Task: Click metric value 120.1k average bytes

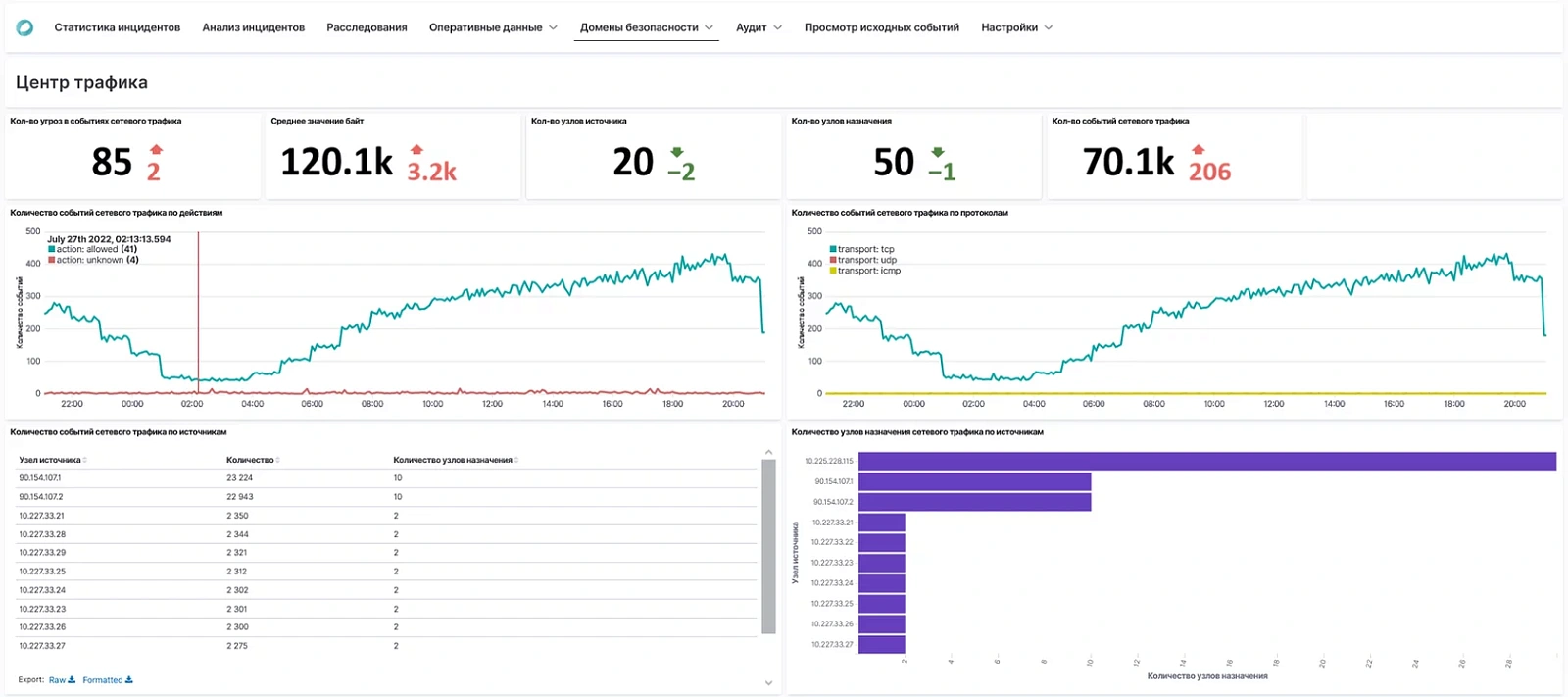Action: click(x=336, y=162)
